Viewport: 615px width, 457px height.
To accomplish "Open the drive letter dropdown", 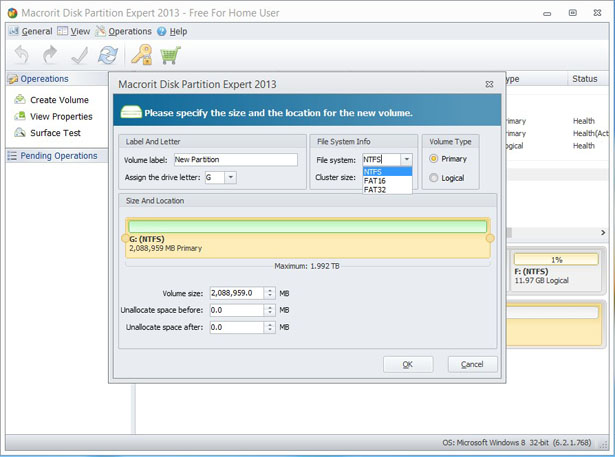I will click(231, 177).
